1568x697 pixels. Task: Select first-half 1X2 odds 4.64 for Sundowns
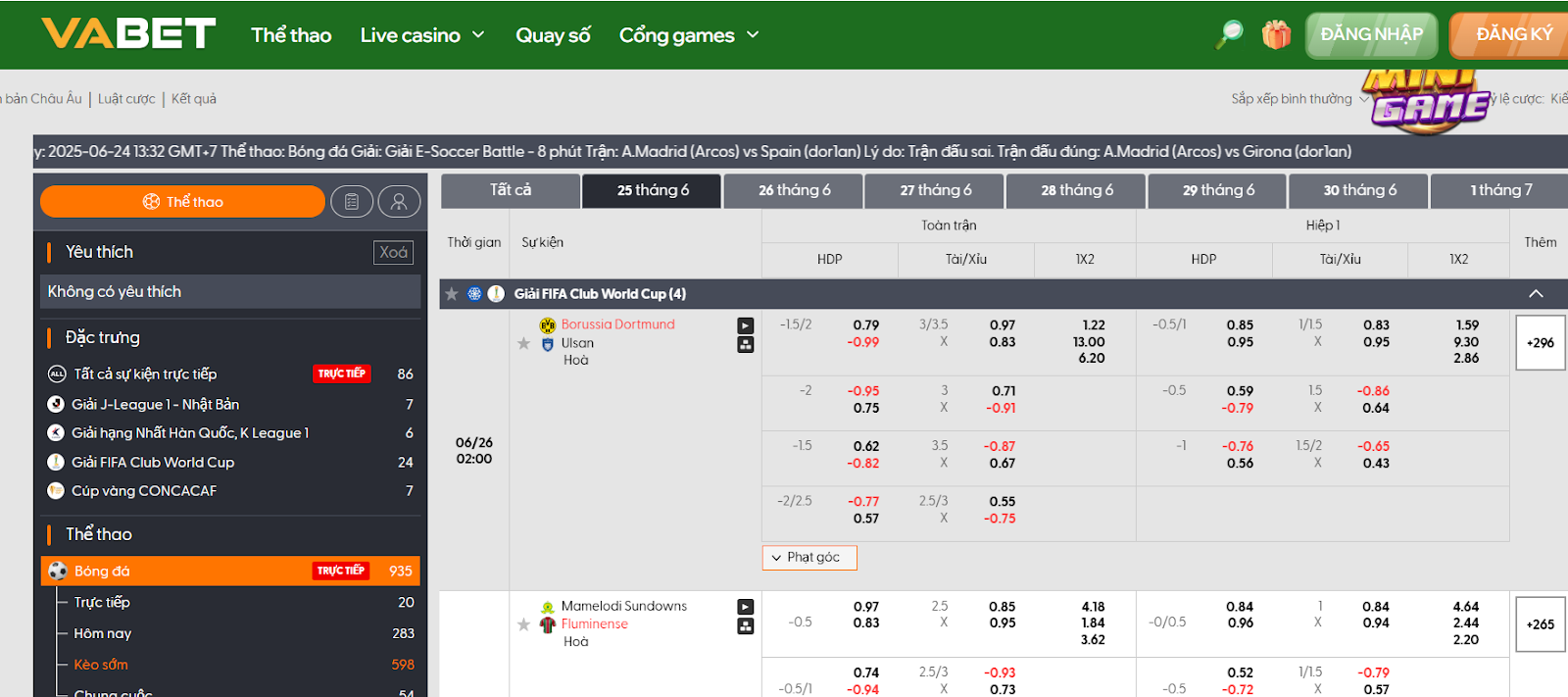tap(1466, 607)
